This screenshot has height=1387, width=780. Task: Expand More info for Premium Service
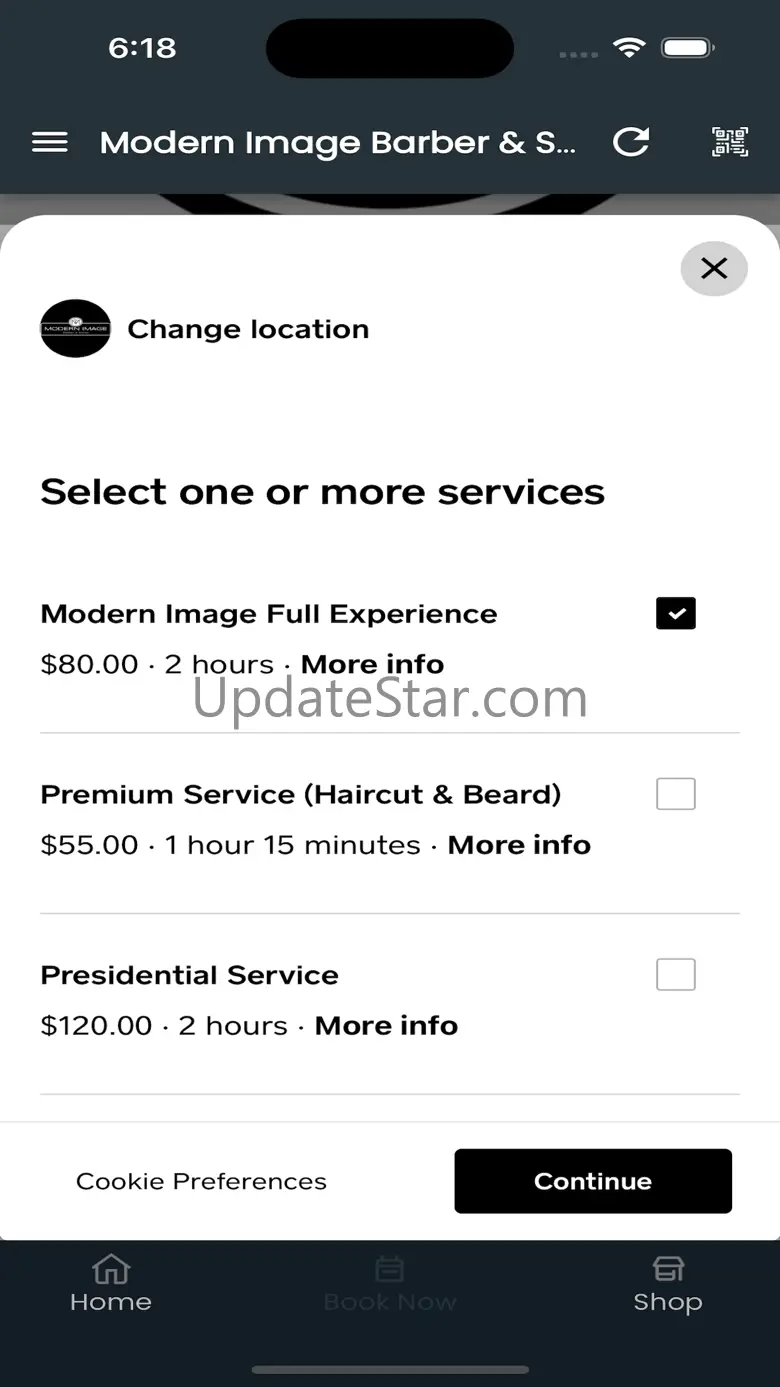tap(519, 845)
